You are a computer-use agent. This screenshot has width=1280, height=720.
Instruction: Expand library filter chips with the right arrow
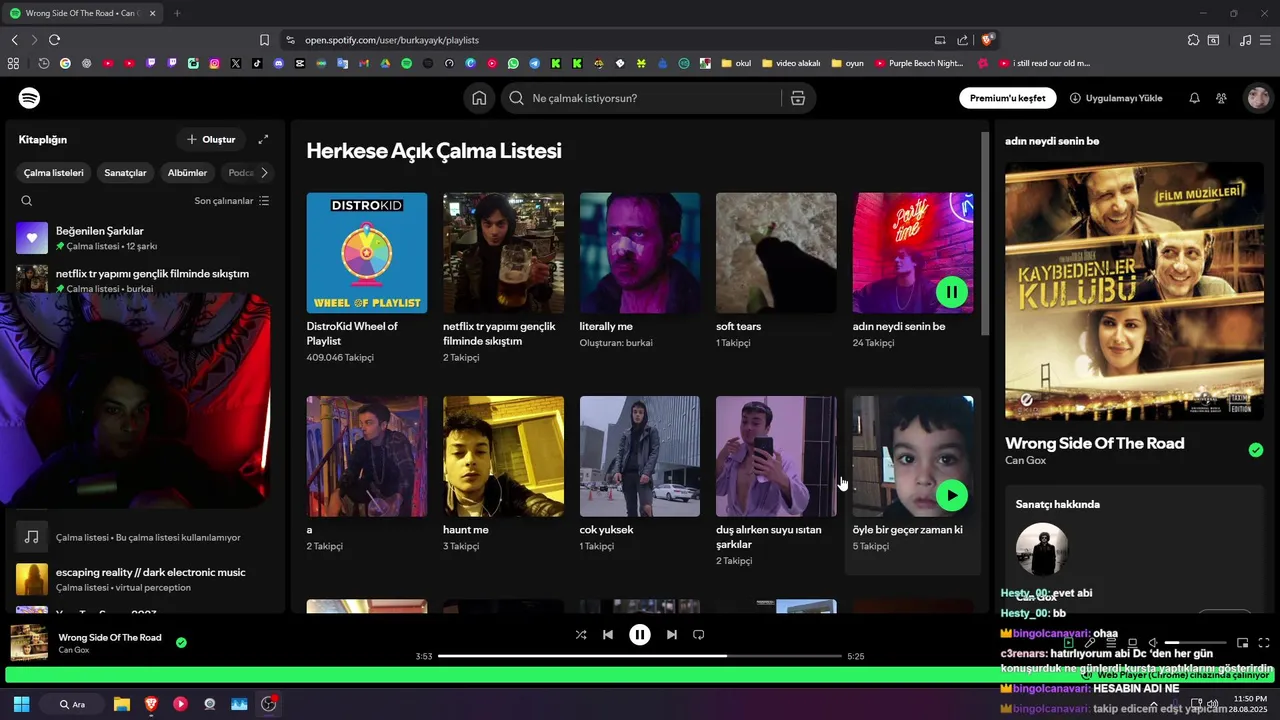point(264,173)
